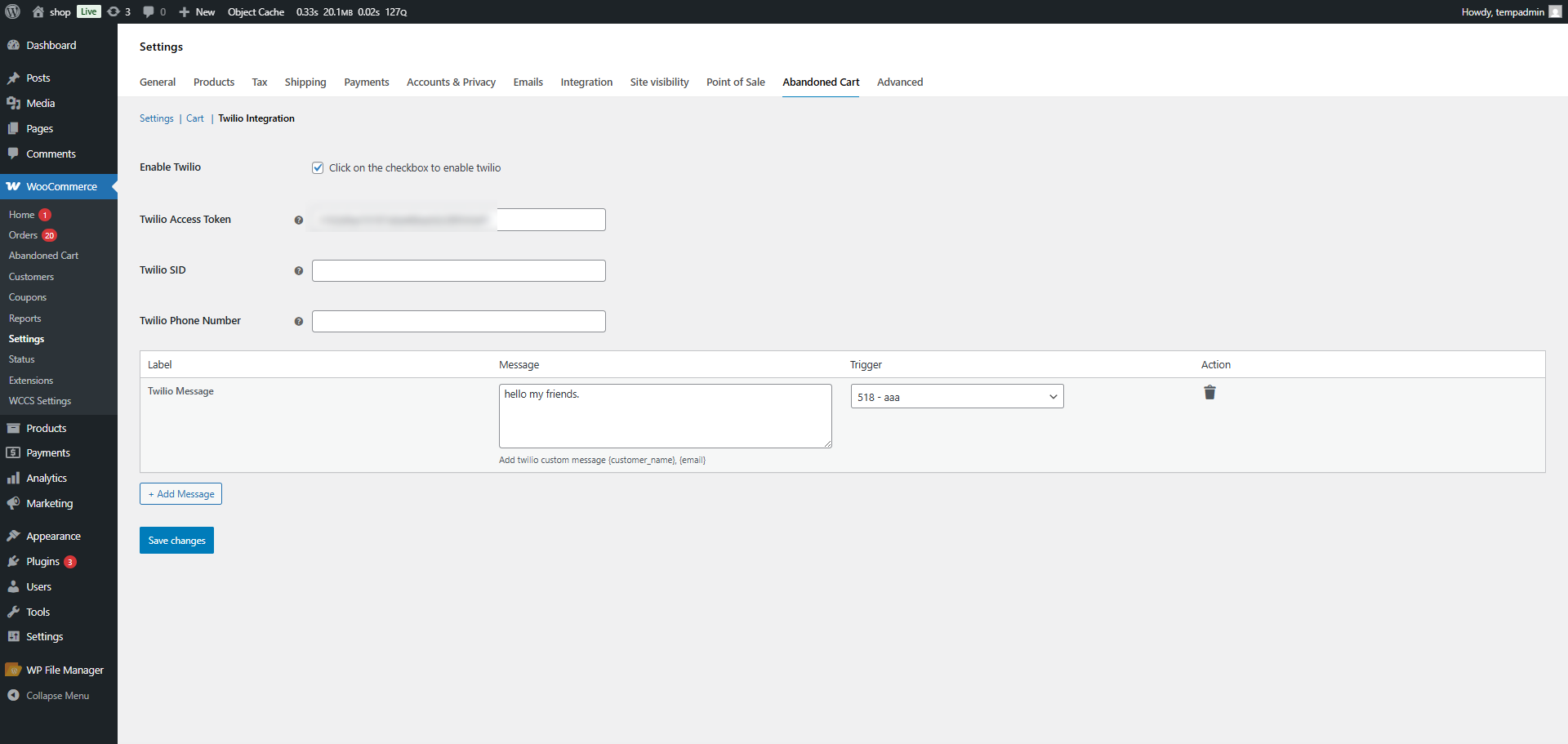Viewport: 1568px width, 744px height.
Task: Open the comments bubble icon in admin bar
Action: pos(149,11)
